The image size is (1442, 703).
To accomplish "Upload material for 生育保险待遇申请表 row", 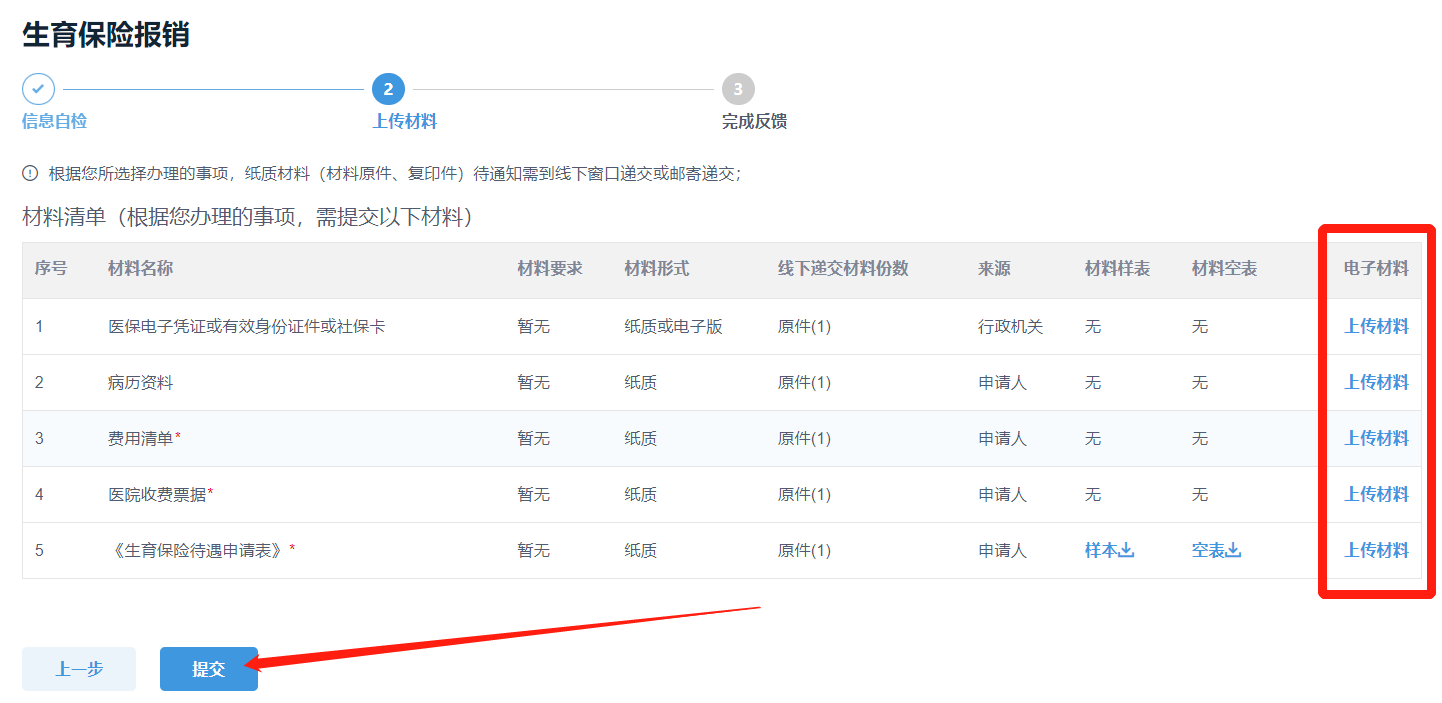I will pos(1376,550).
